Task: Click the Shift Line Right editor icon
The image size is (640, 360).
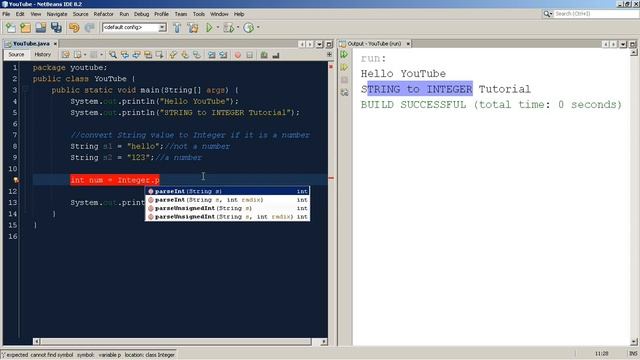Action: (x=223, y=55)
